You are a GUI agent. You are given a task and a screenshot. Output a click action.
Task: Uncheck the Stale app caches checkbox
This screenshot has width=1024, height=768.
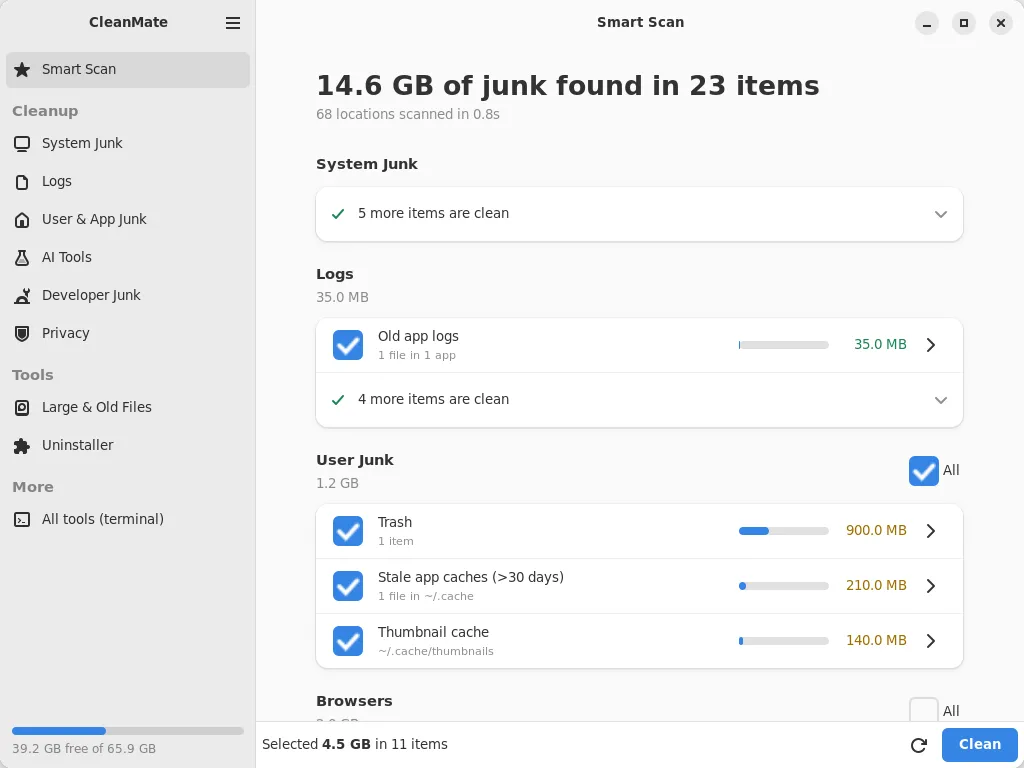347,586
